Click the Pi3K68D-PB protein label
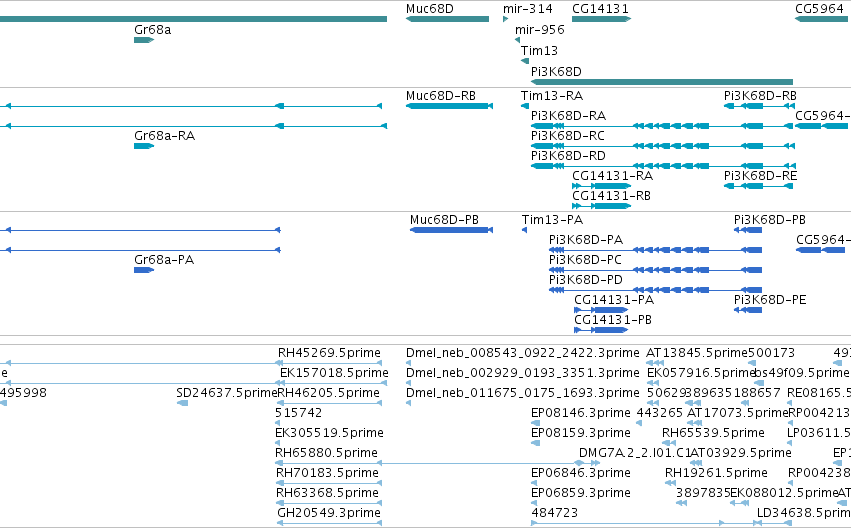This screenshot has height=528, width=851. (x=770, y=220)
